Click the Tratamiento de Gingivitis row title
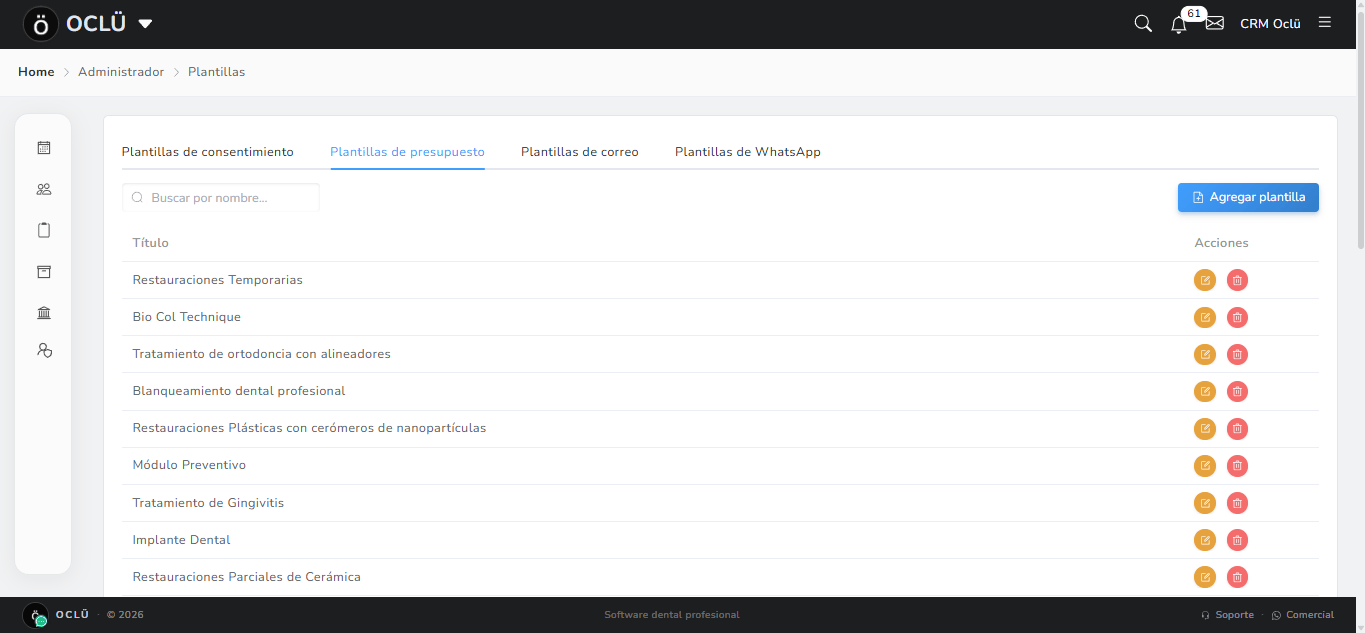This screenshot has height=633, width=1365. point(208,503)
